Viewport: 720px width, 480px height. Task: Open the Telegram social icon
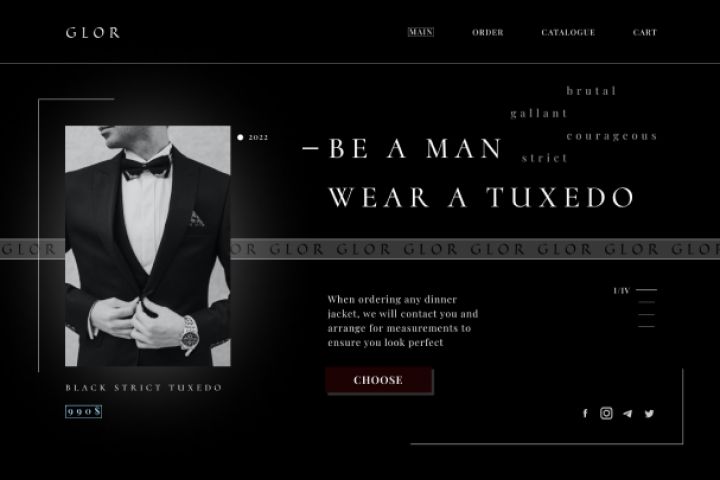[x=627, y=414]
